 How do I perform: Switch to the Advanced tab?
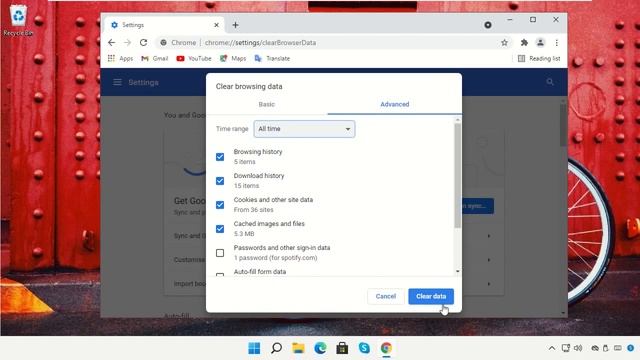(x=395, y=104)
